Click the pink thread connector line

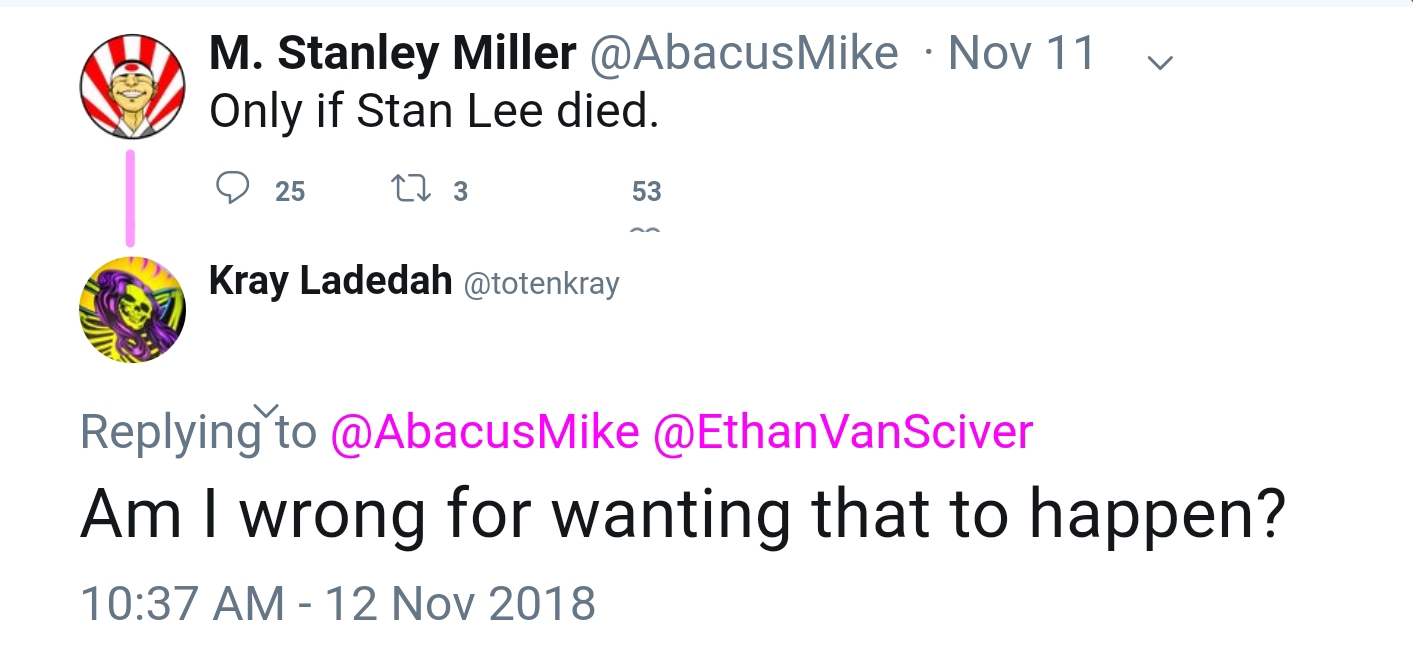click(x=130, y=197)
